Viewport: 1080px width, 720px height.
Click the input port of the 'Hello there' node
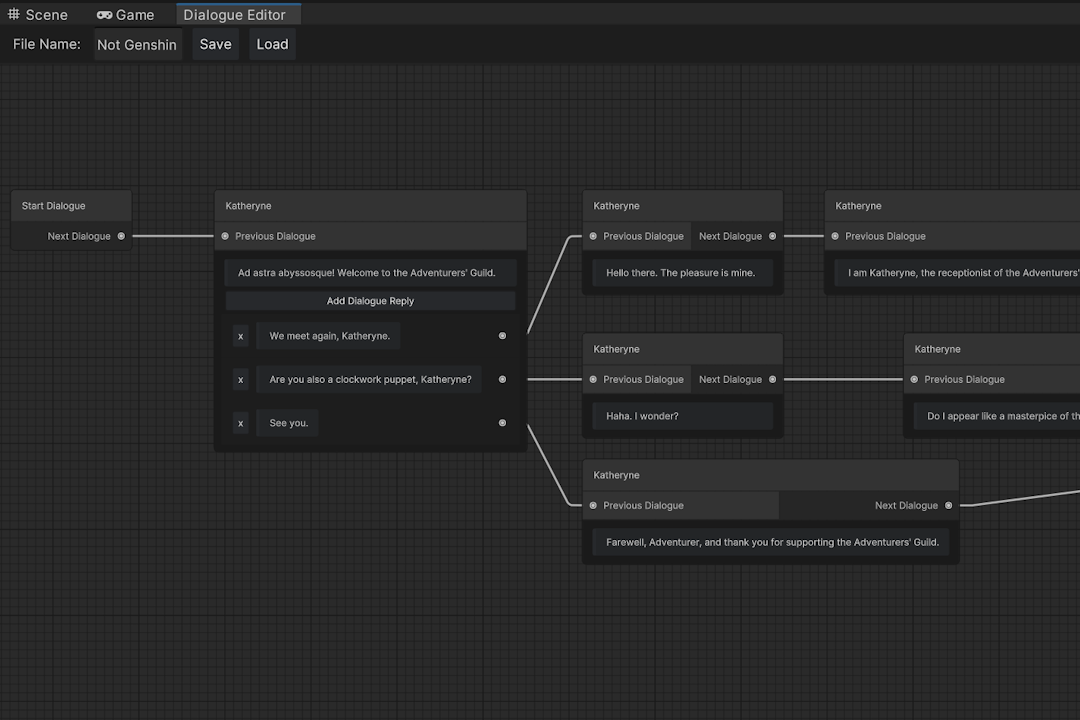pos(593,236)
